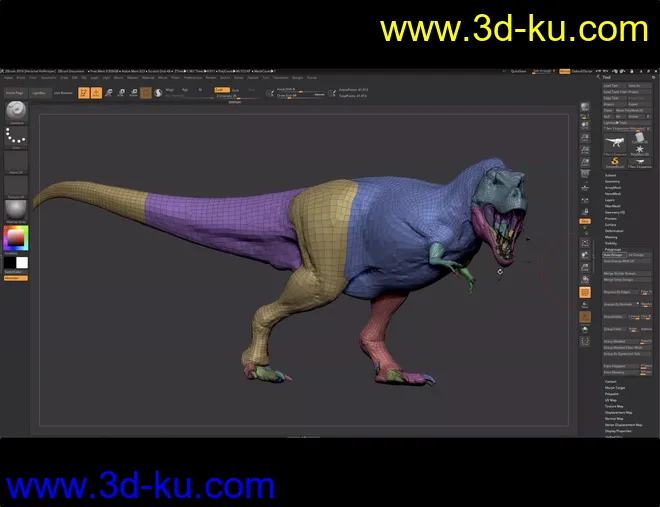This screenshot has height=507, width=660.
Task: Select the Draw mode icon
Action: pyautogui.click(x=96, y=93)
